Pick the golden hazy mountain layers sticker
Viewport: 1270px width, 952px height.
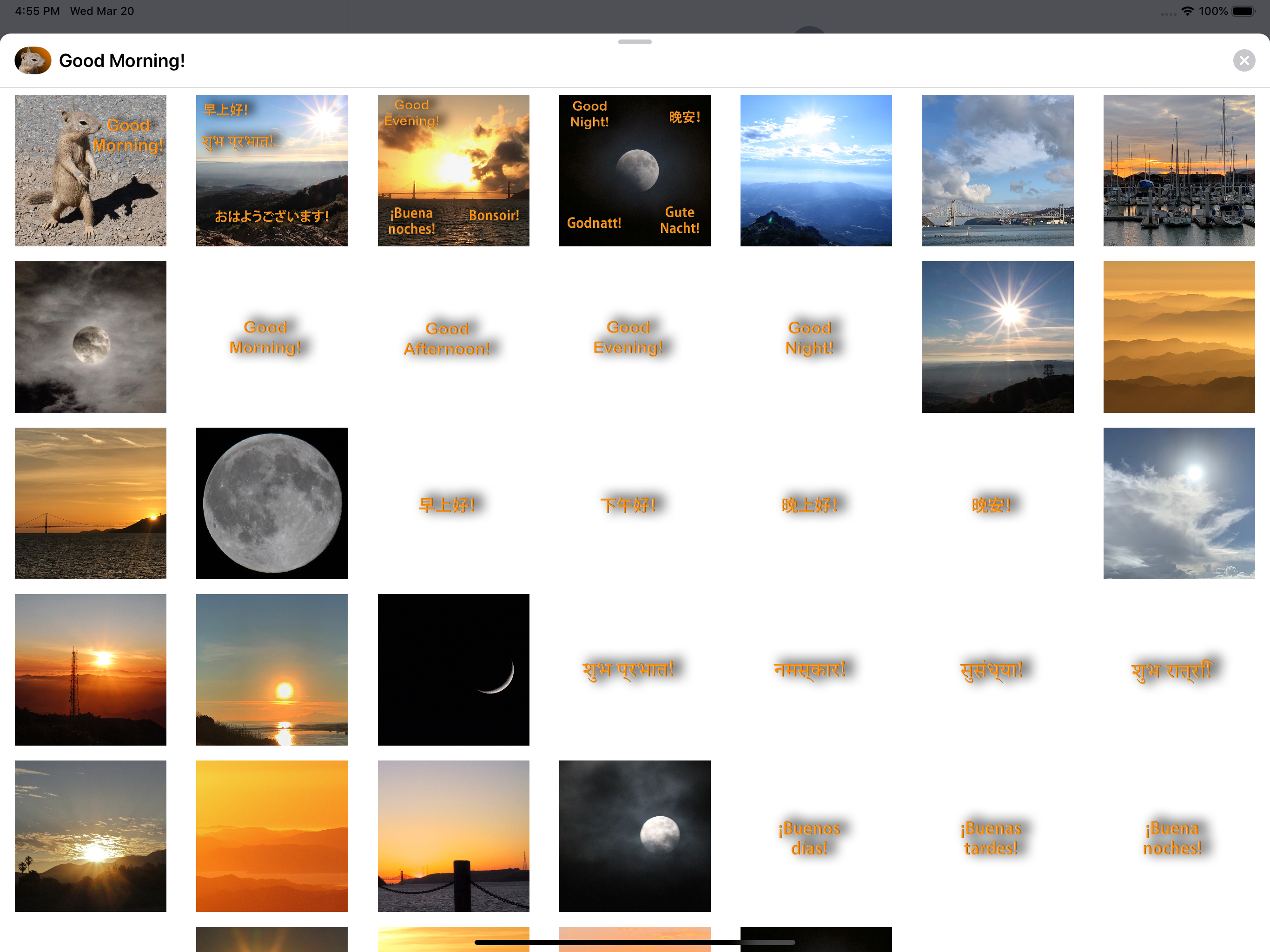1179,337
